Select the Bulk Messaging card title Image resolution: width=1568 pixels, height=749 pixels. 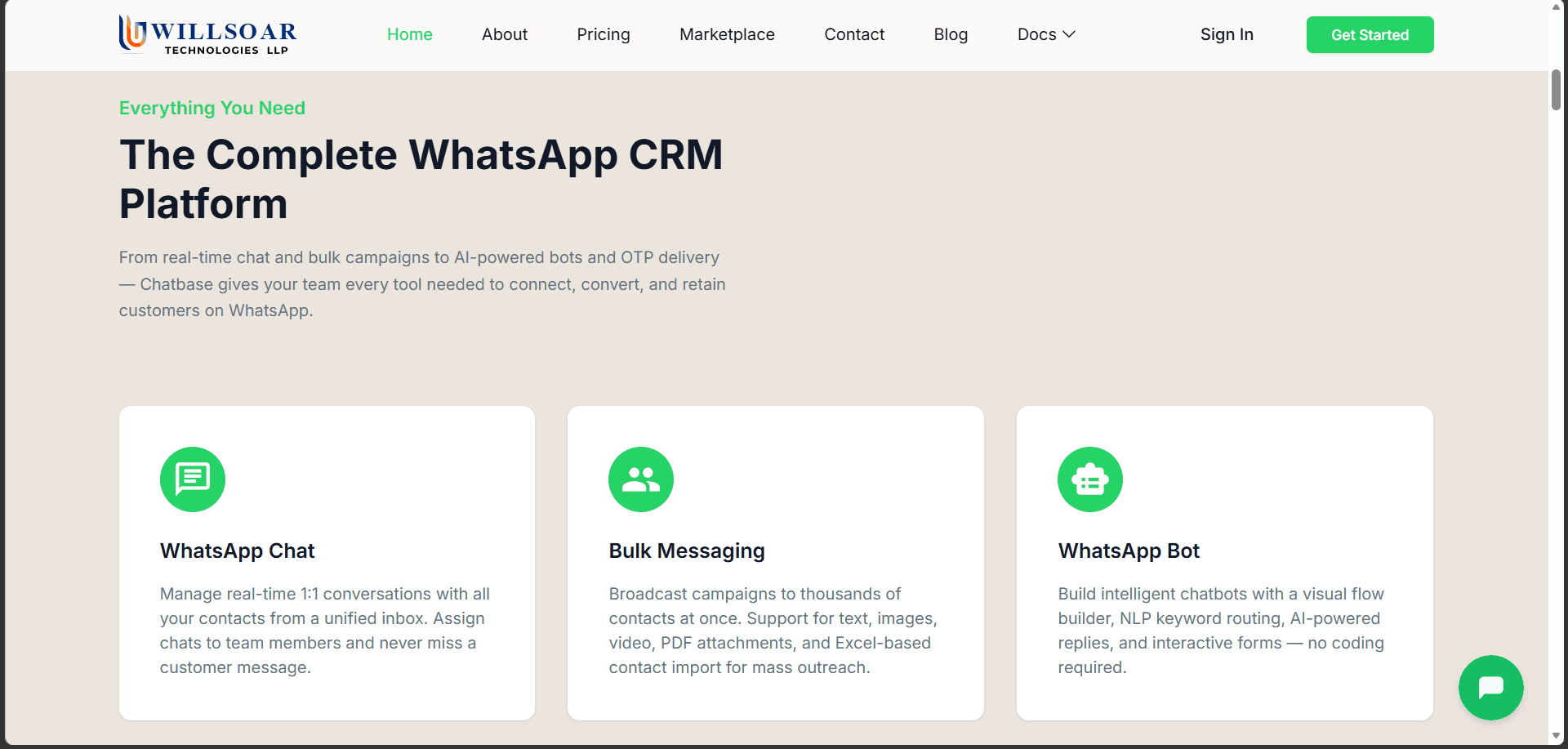687,551
